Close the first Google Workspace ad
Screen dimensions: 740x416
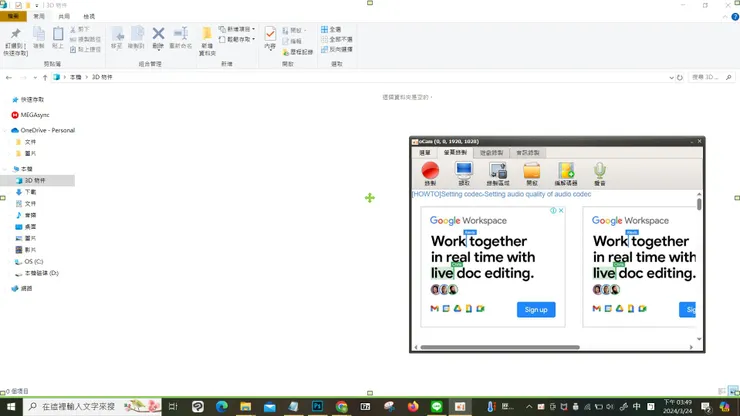pyautogui.click(x=561, y=211)
